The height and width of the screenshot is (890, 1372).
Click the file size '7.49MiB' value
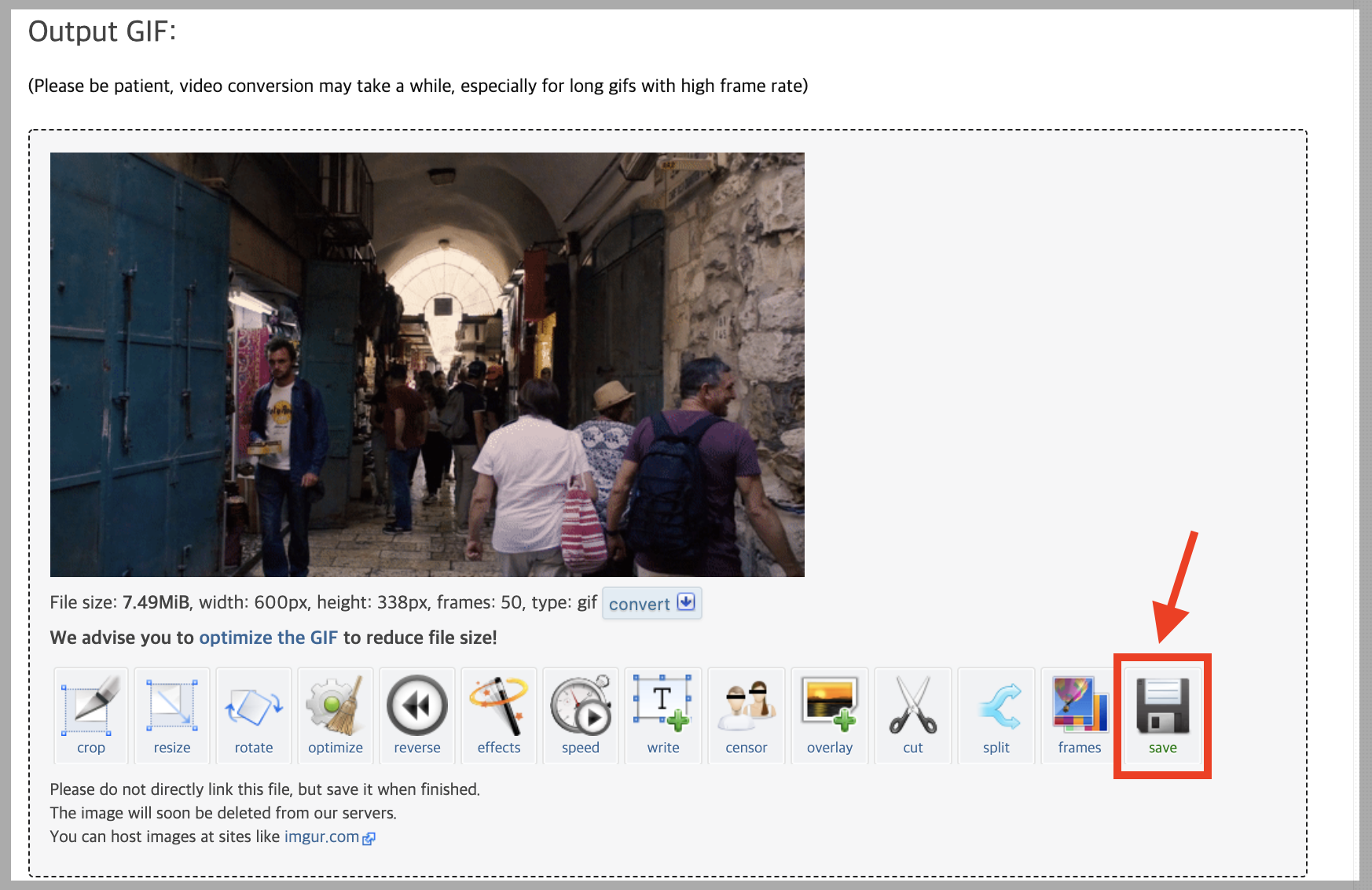coord(156,602)
